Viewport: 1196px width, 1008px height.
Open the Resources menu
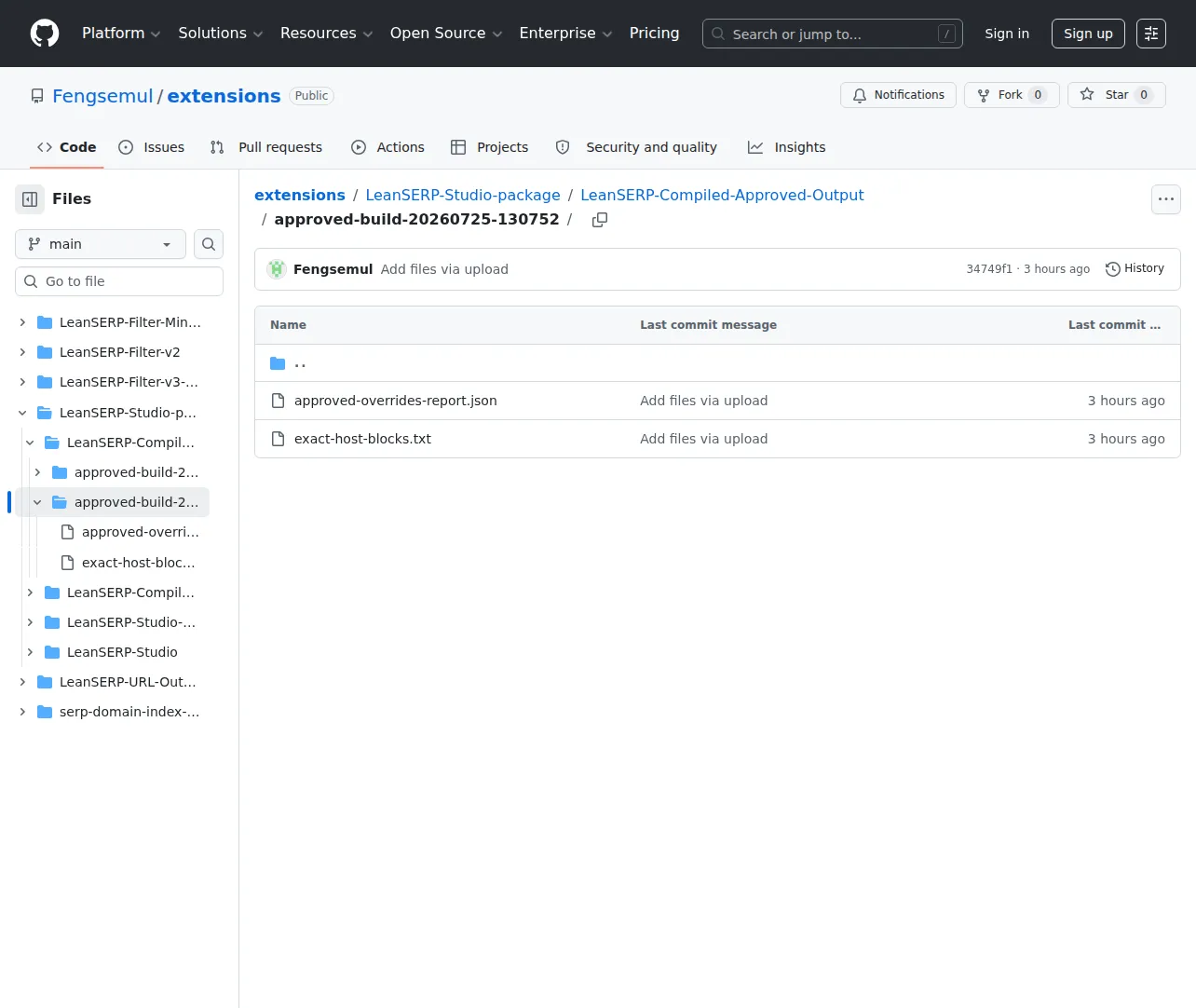[x=327, y=34]
